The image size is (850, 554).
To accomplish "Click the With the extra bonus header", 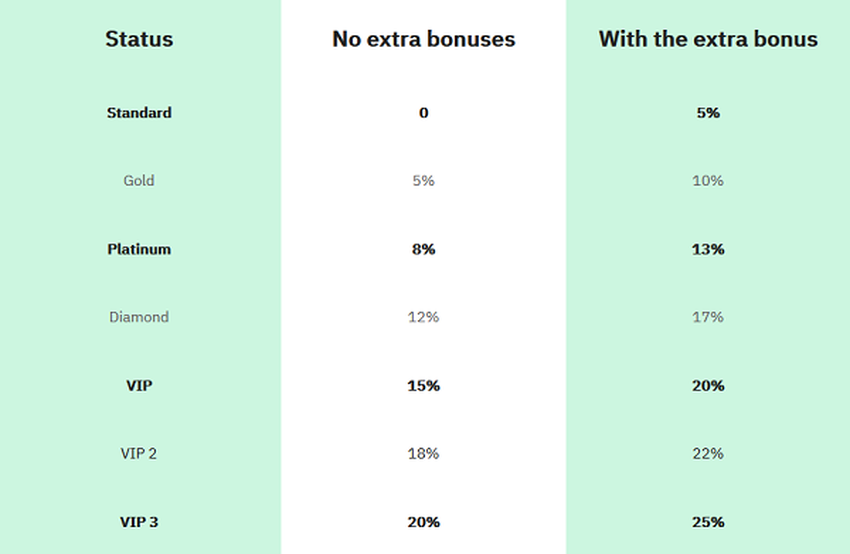I will tap(708, 39).
